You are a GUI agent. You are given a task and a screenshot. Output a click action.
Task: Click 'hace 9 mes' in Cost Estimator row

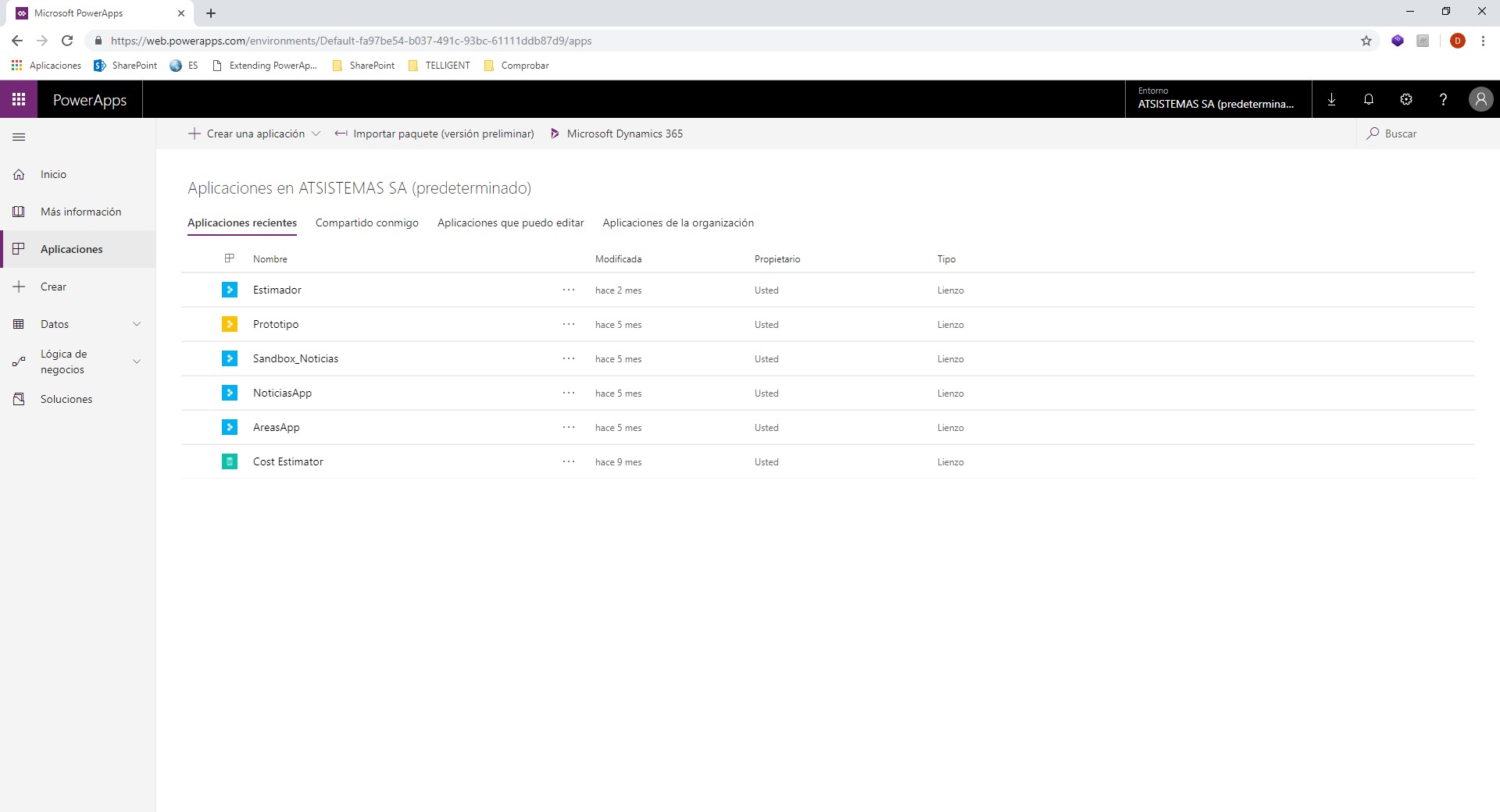[x=618, y=462]
